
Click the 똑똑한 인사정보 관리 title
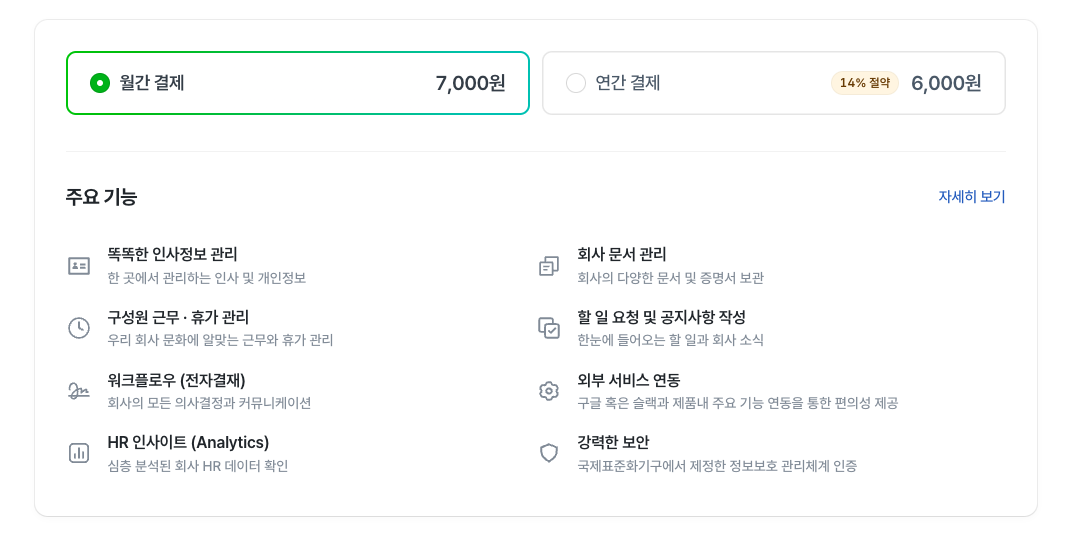point(172,255)
